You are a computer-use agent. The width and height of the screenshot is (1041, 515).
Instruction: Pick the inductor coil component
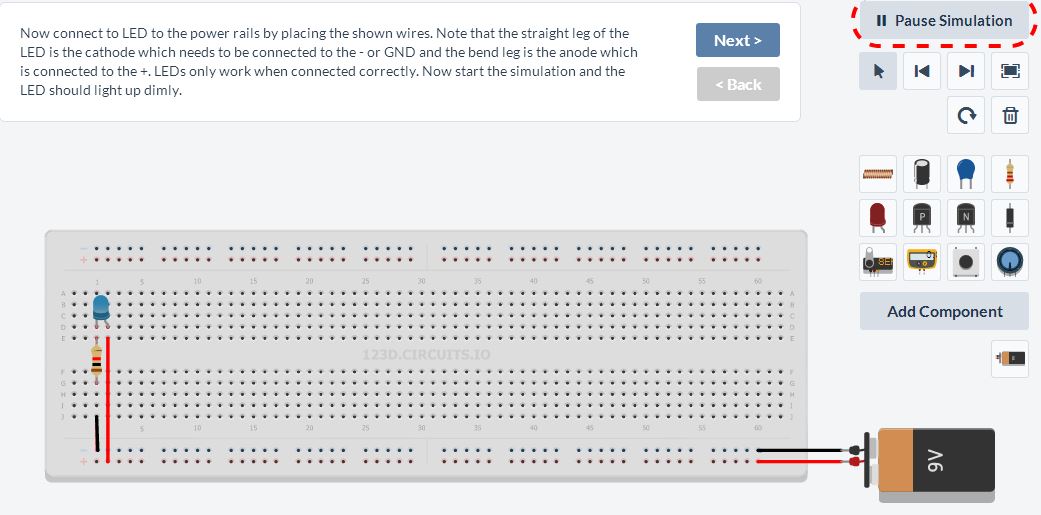point(878,174)
